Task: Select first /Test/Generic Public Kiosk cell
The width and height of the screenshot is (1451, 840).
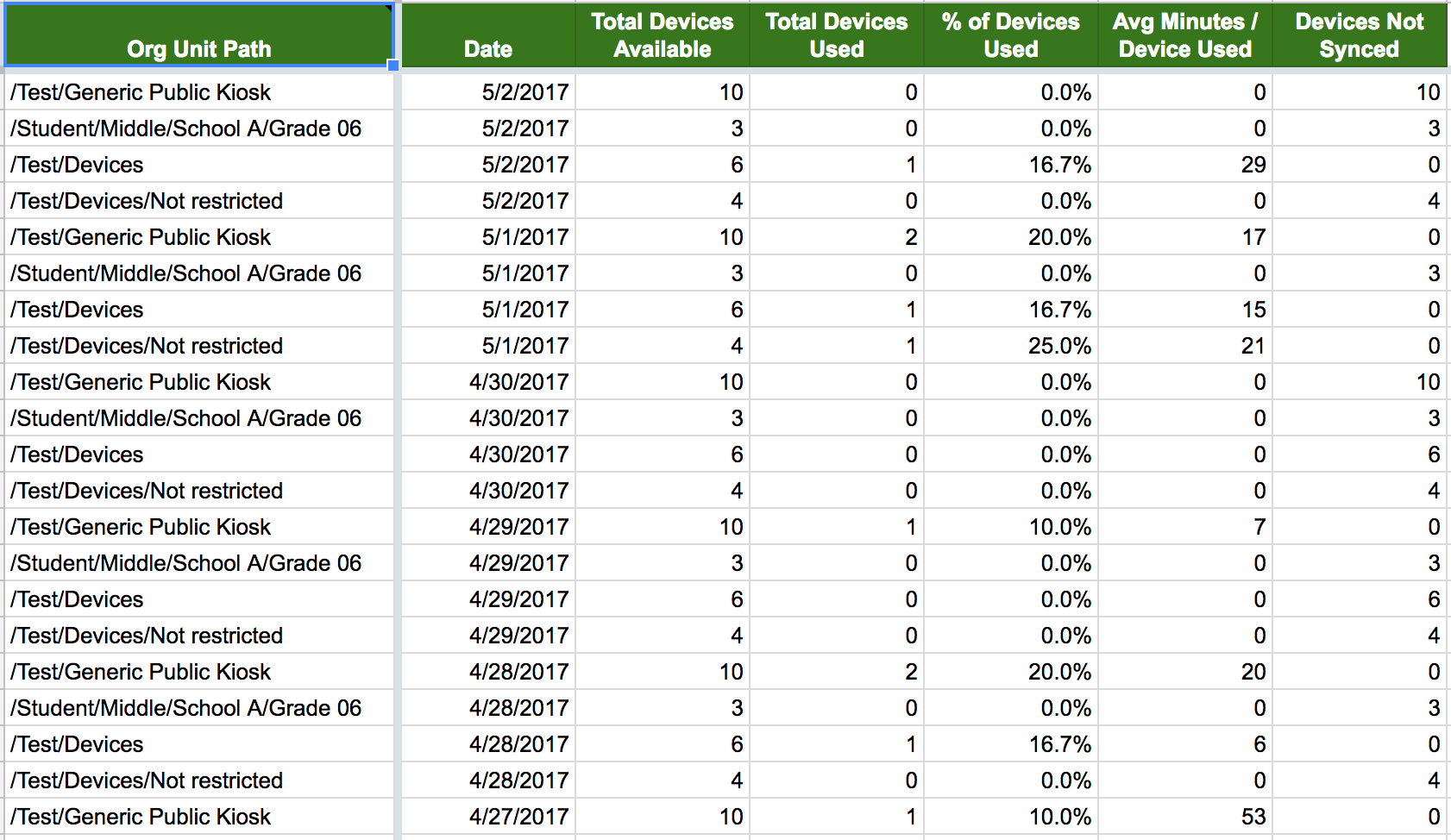Action: [198, 92]
